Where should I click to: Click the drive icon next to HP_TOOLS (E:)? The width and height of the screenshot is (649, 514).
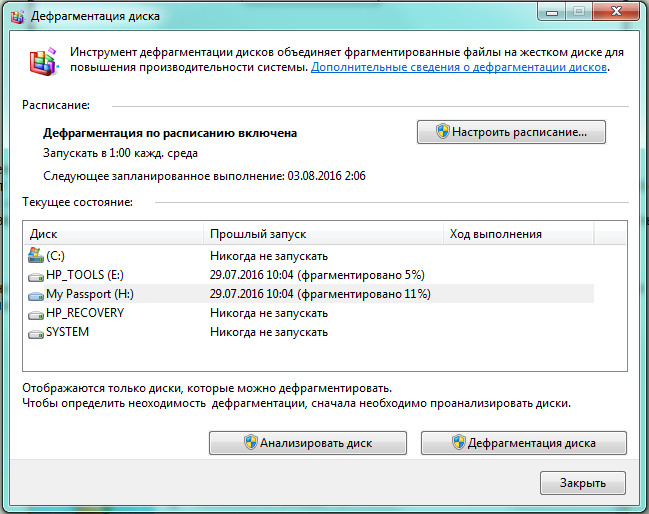click(36, 276)
